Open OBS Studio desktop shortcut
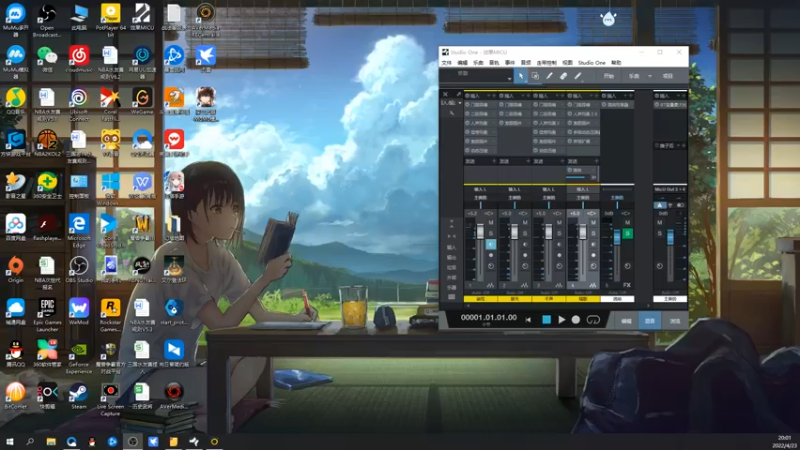This screenshot has width=800, height=450. click(x=79, y=270)
